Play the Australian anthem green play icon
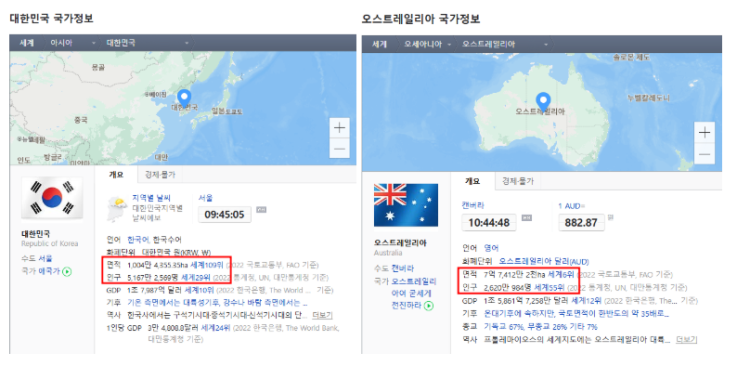The image size is (750, 366). click(x=429, y=305)
